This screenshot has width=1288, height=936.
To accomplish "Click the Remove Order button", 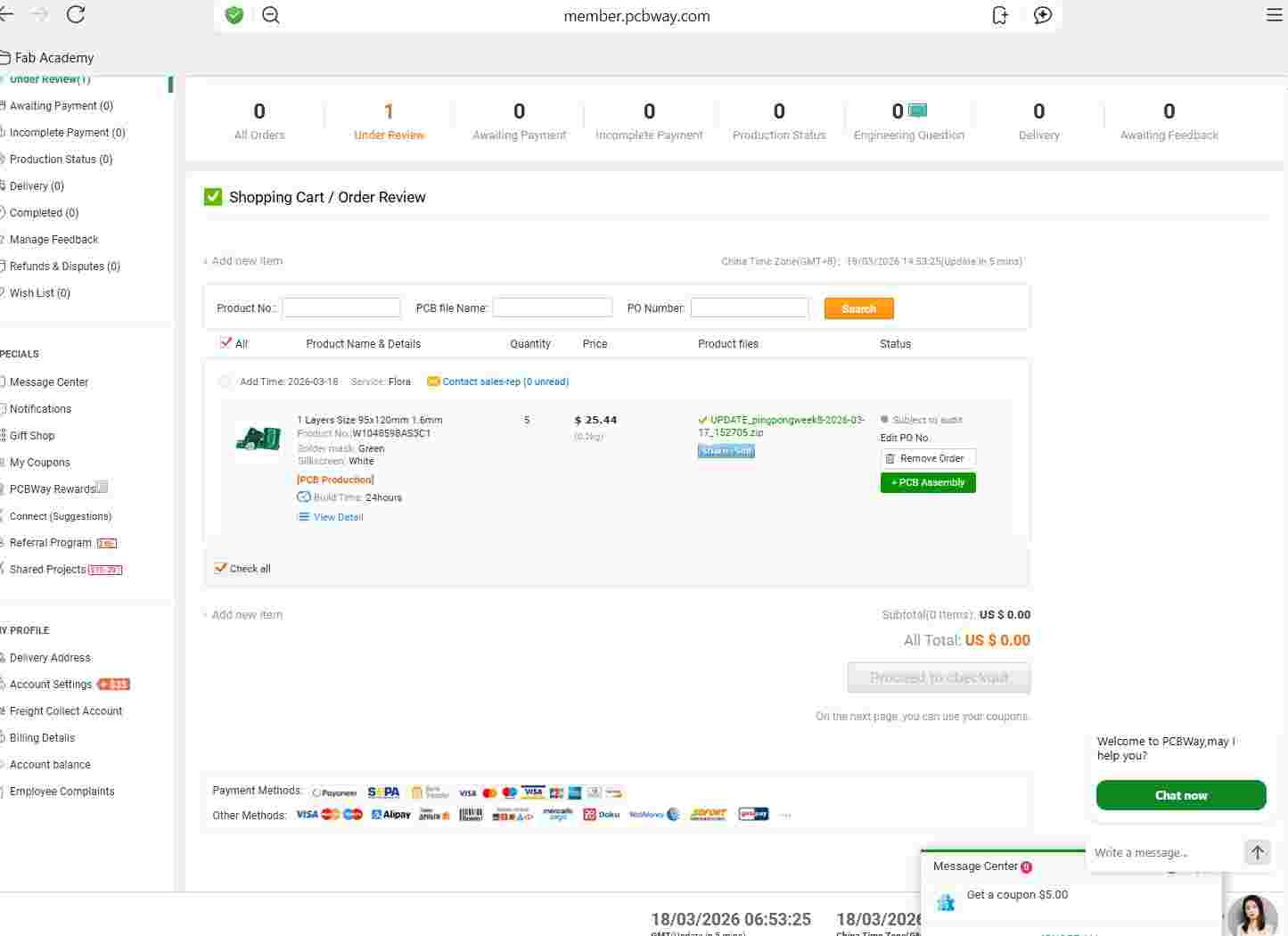I will [x=928, y=458].
